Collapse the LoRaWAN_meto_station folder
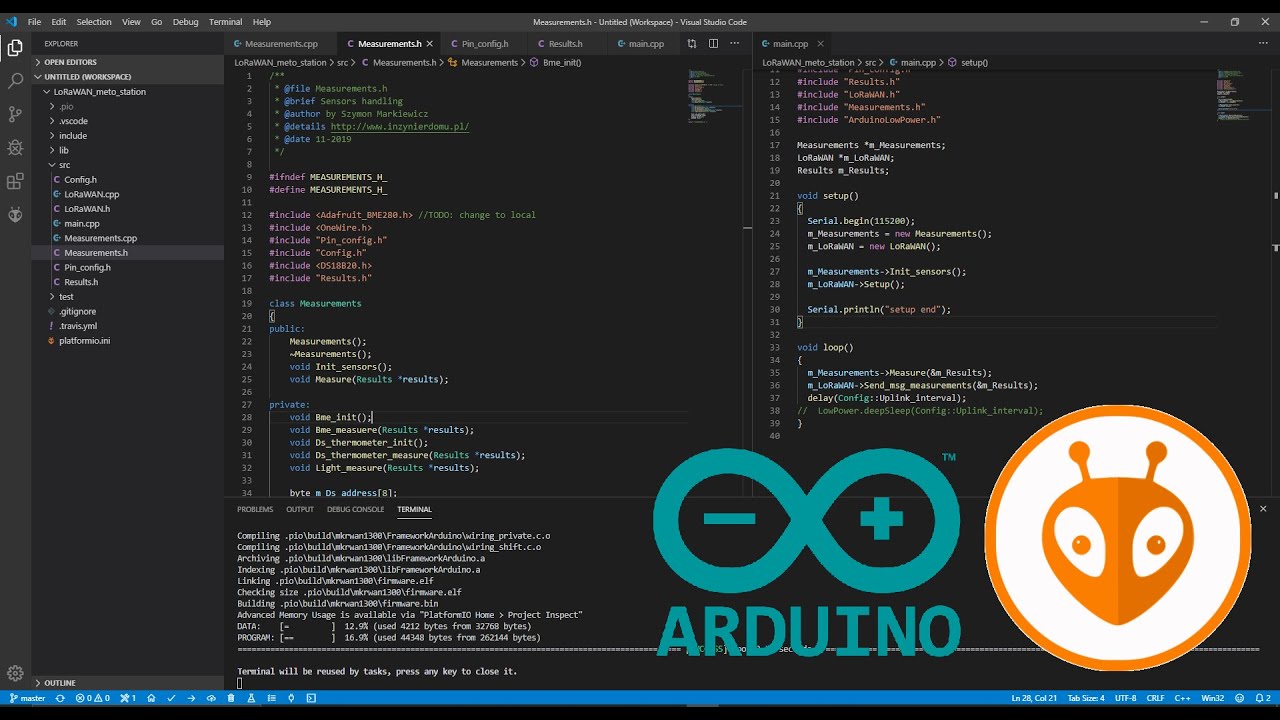Image resolution: width=1280 pixels, height=720 pixels. tap(128, 91)
